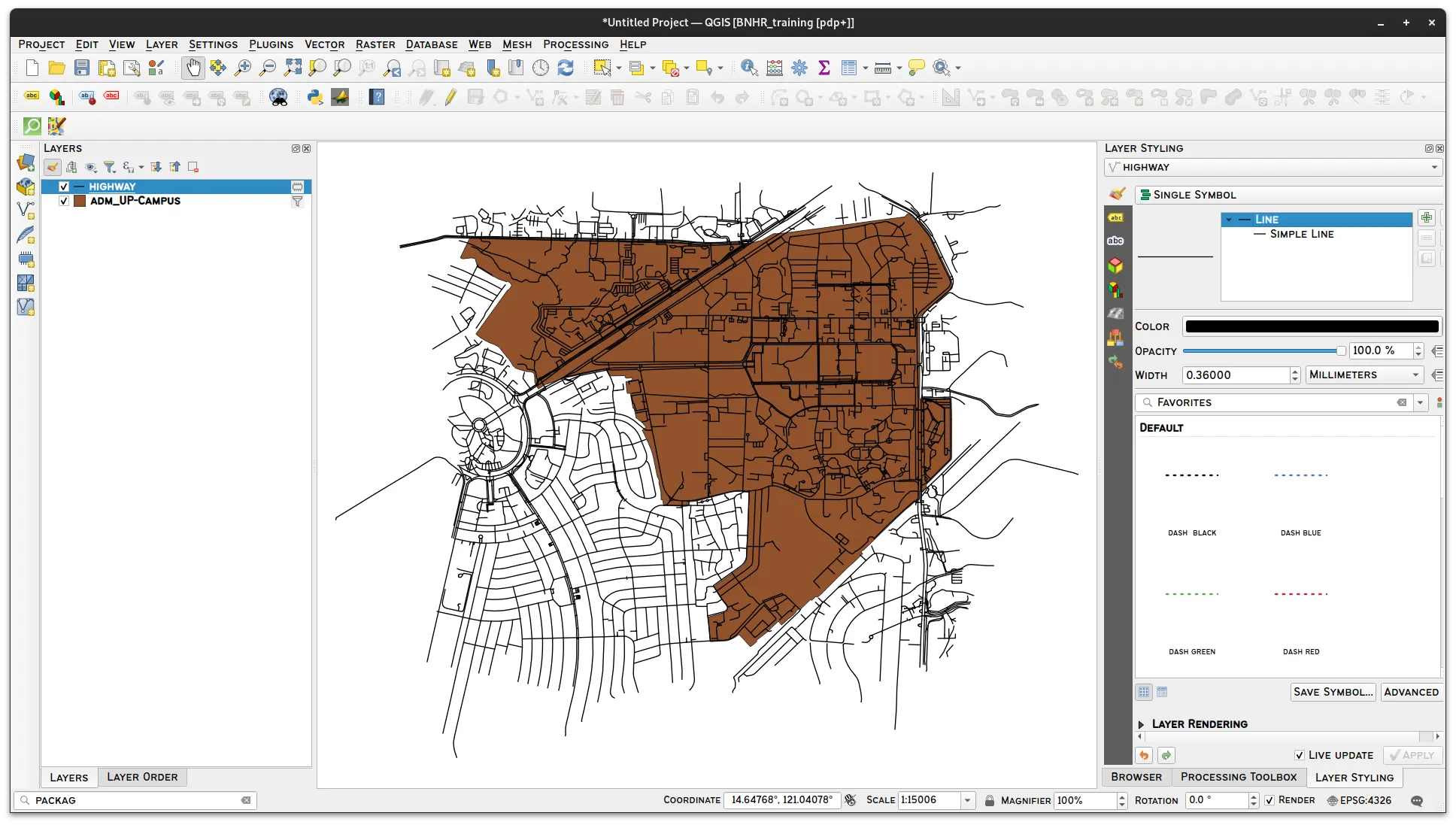Select the Identify Features tool
The image size is (1456, 825).
(749, 68)
